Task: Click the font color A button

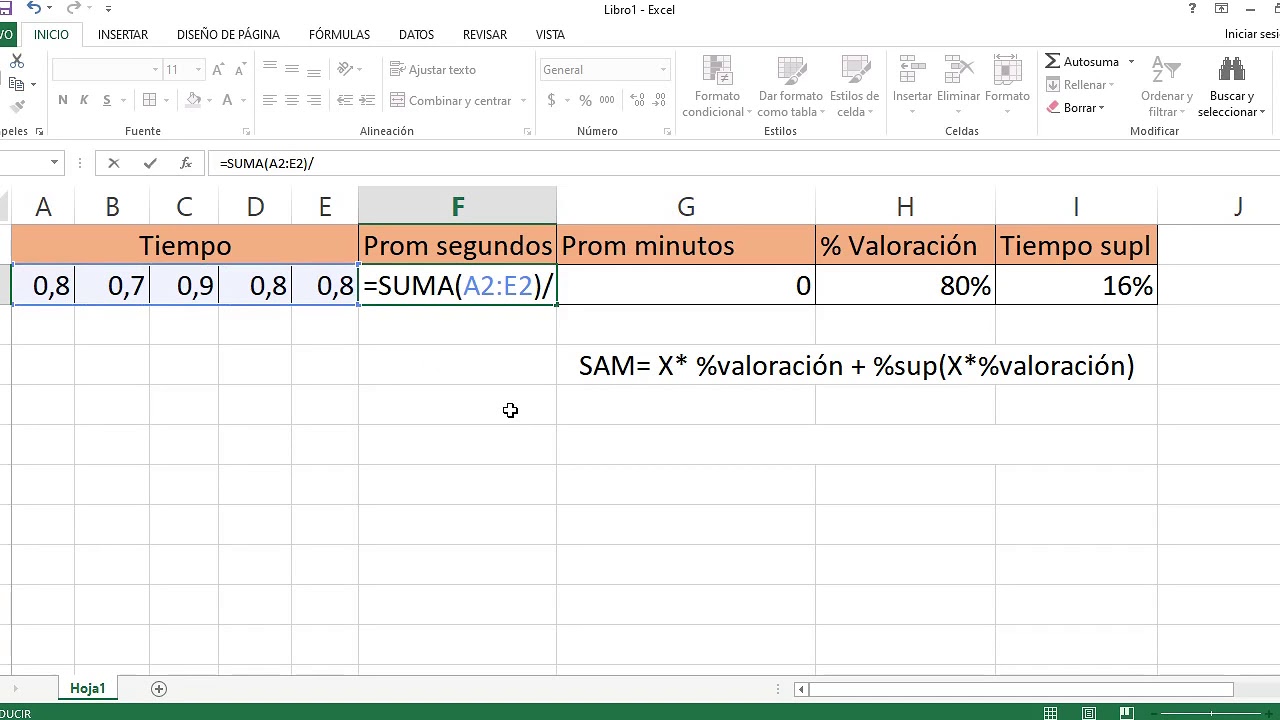Action: pyautogui.click(x=227, y=100)
